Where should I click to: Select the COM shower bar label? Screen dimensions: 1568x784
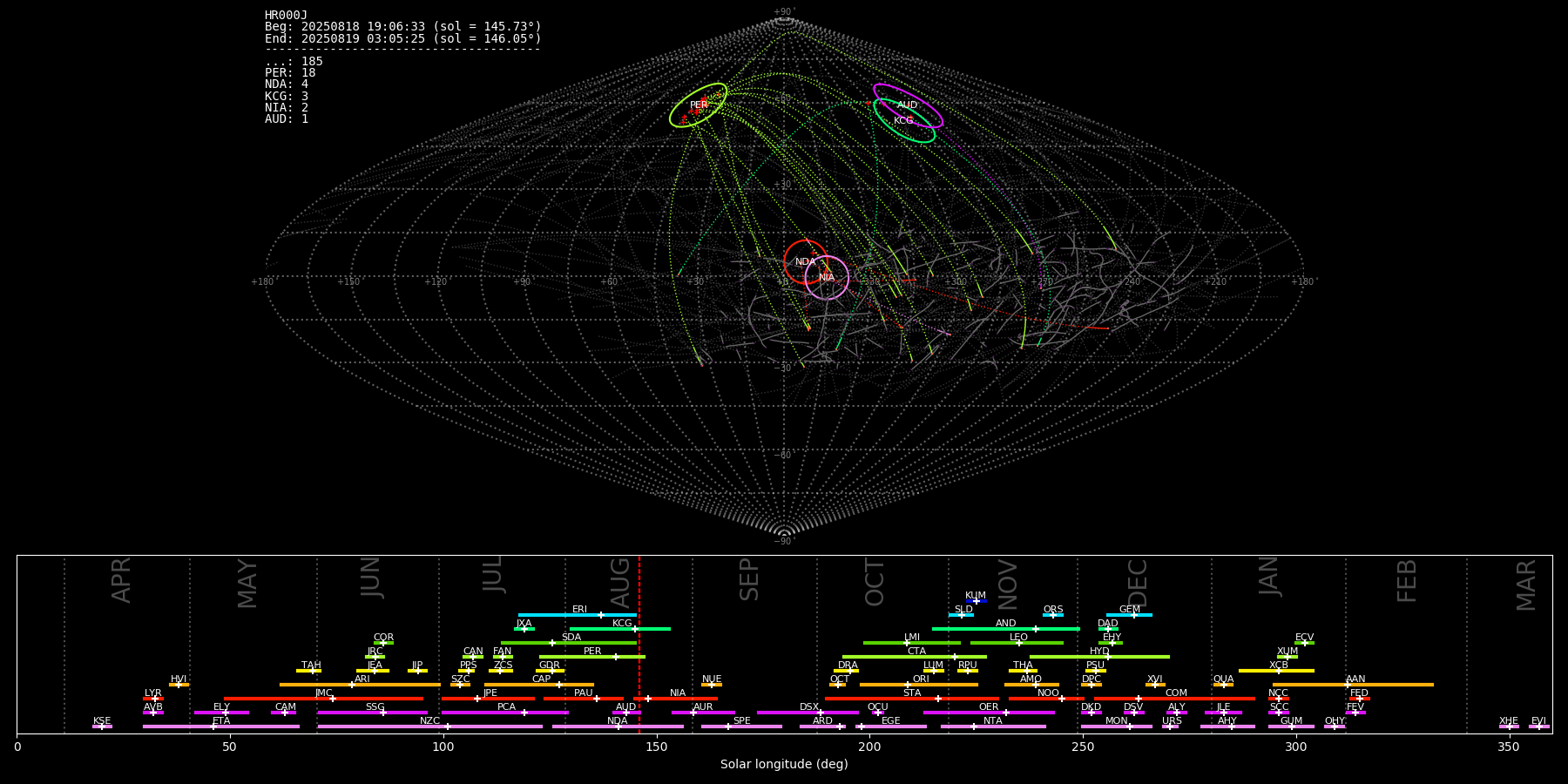[x=1176, y=693]
